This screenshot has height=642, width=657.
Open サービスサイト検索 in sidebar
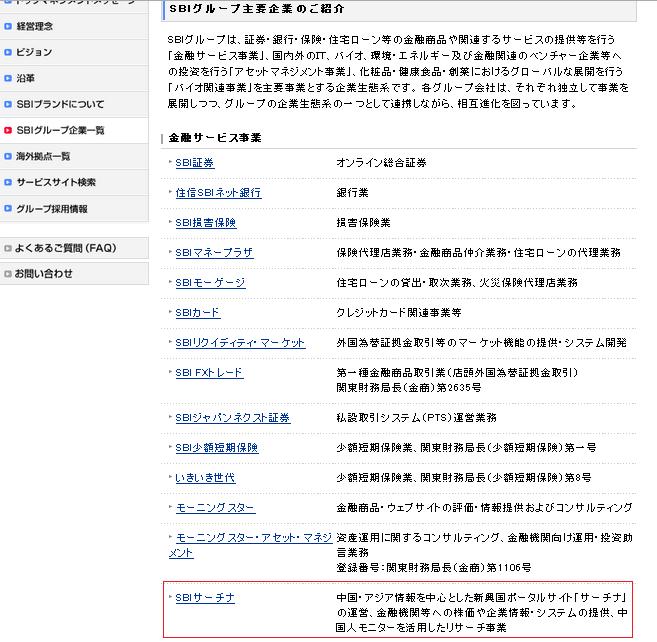click(74, 182)
